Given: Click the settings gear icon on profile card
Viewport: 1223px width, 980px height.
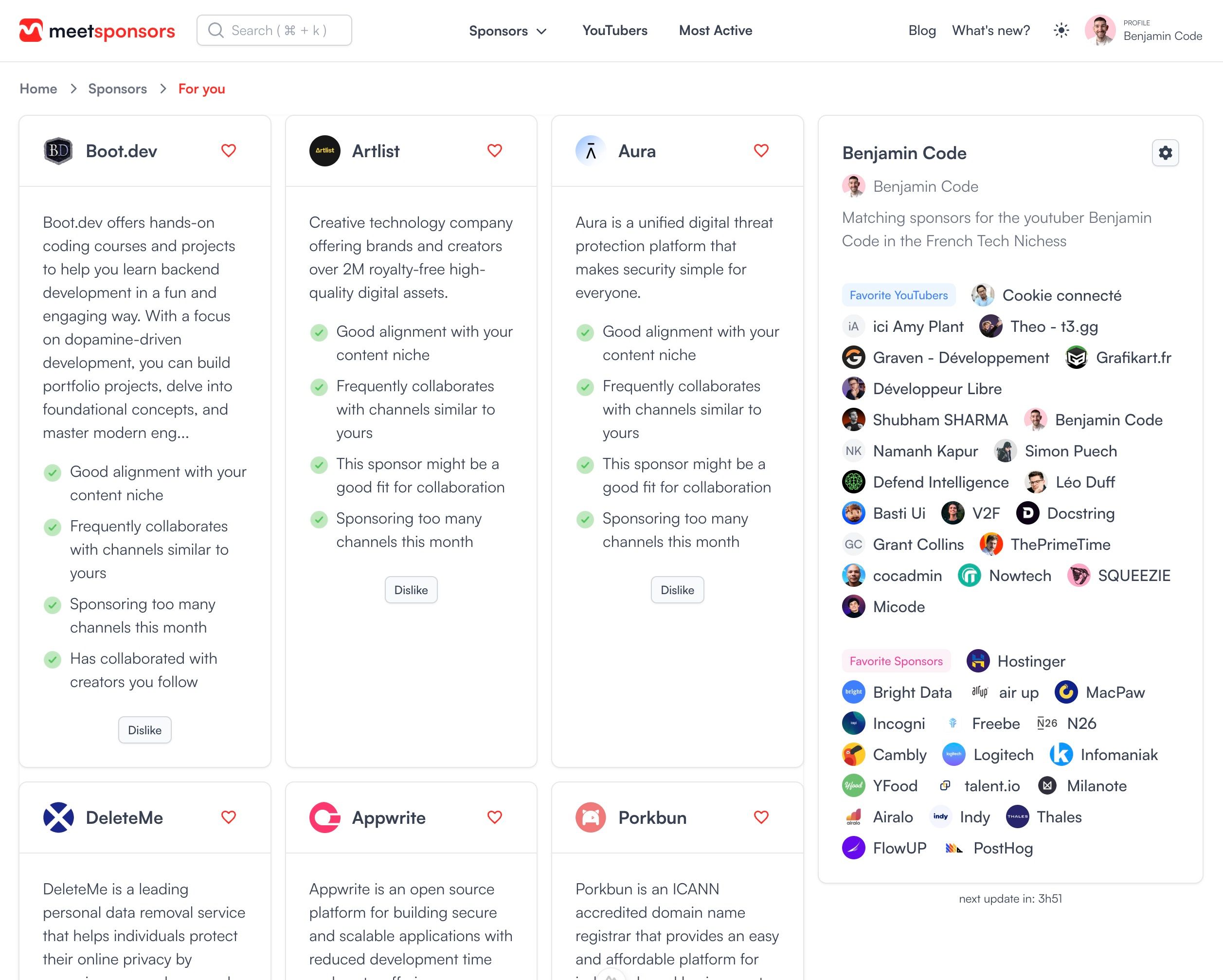Looking at the screenshot, I should click(1165, 153).
